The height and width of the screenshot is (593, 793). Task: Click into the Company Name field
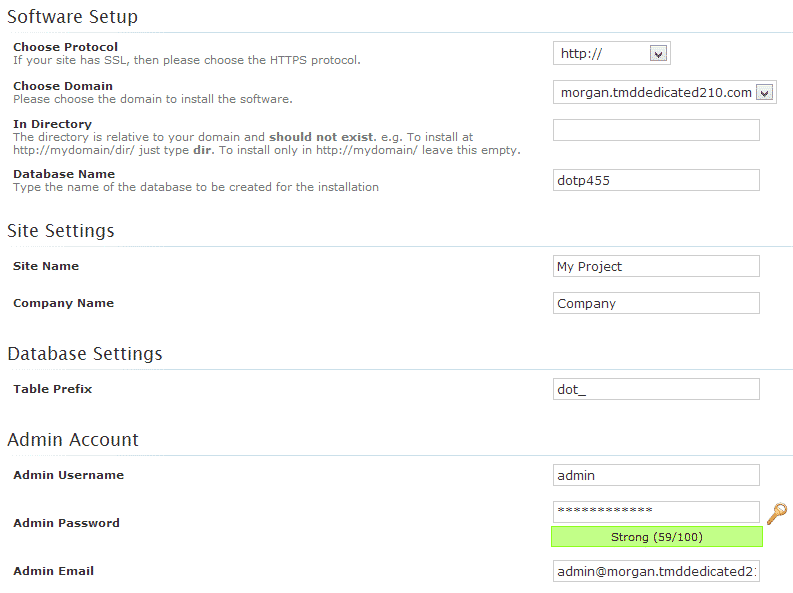pos(656,303)
